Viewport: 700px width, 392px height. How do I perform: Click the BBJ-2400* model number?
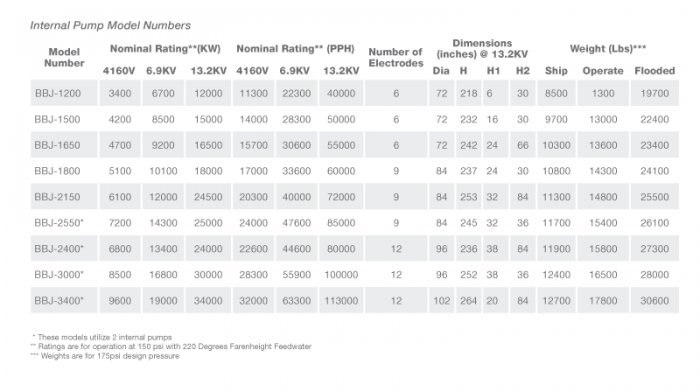(x=59, y=249)
